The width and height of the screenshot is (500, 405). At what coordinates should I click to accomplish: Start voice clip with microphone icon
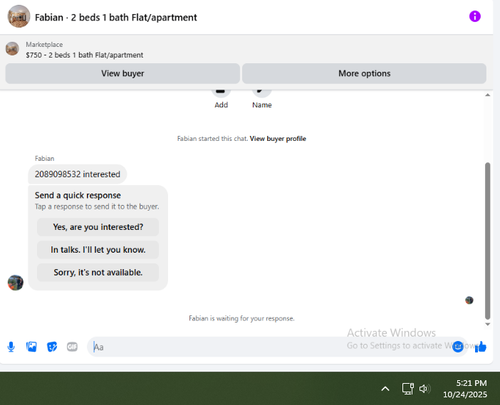pyautogui.click(x=11, y=347)
